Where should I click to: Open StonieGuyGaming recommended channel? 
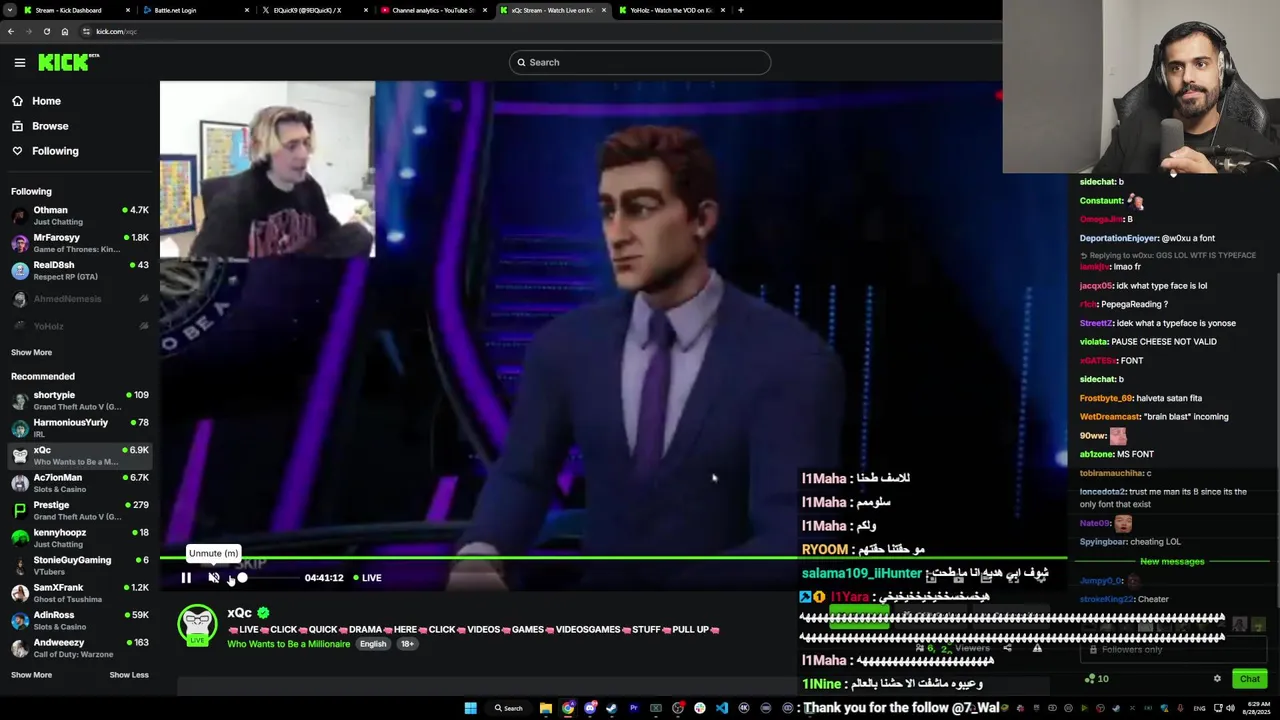tap(80, 566)
